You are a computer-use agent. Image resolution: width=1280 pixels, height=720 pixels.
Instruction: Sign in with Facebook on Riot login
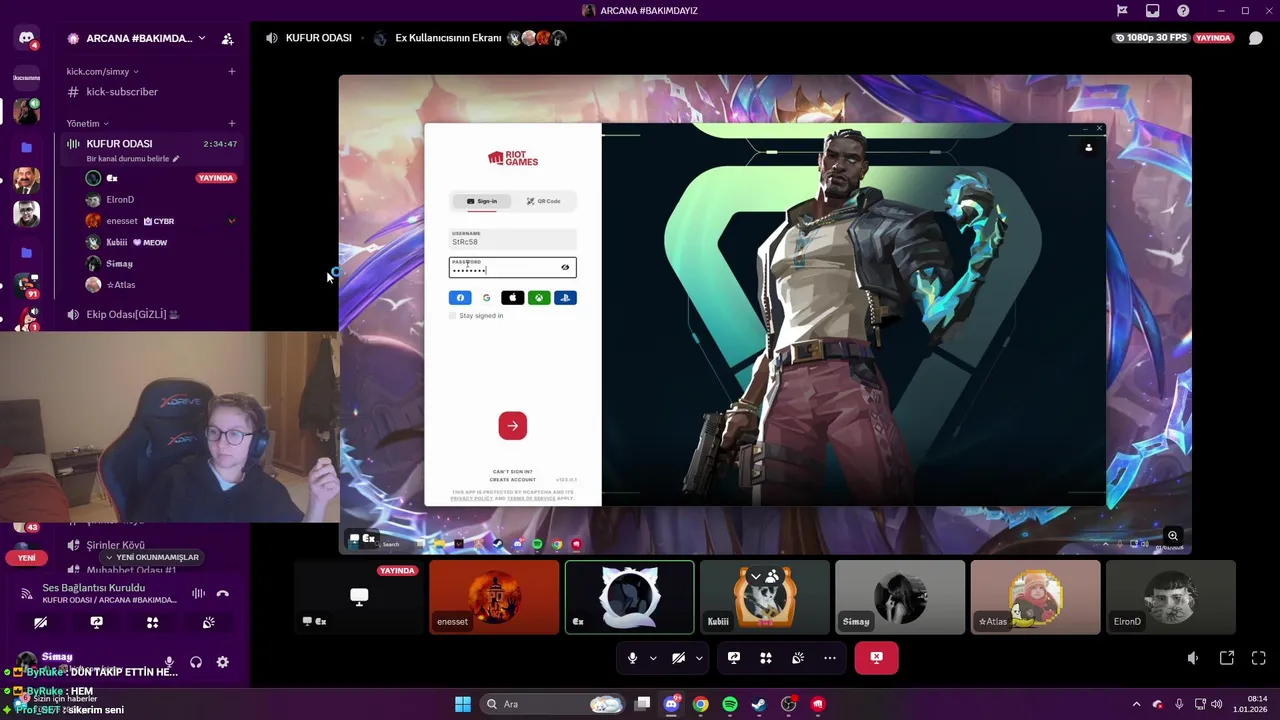(x=460, y=297)
